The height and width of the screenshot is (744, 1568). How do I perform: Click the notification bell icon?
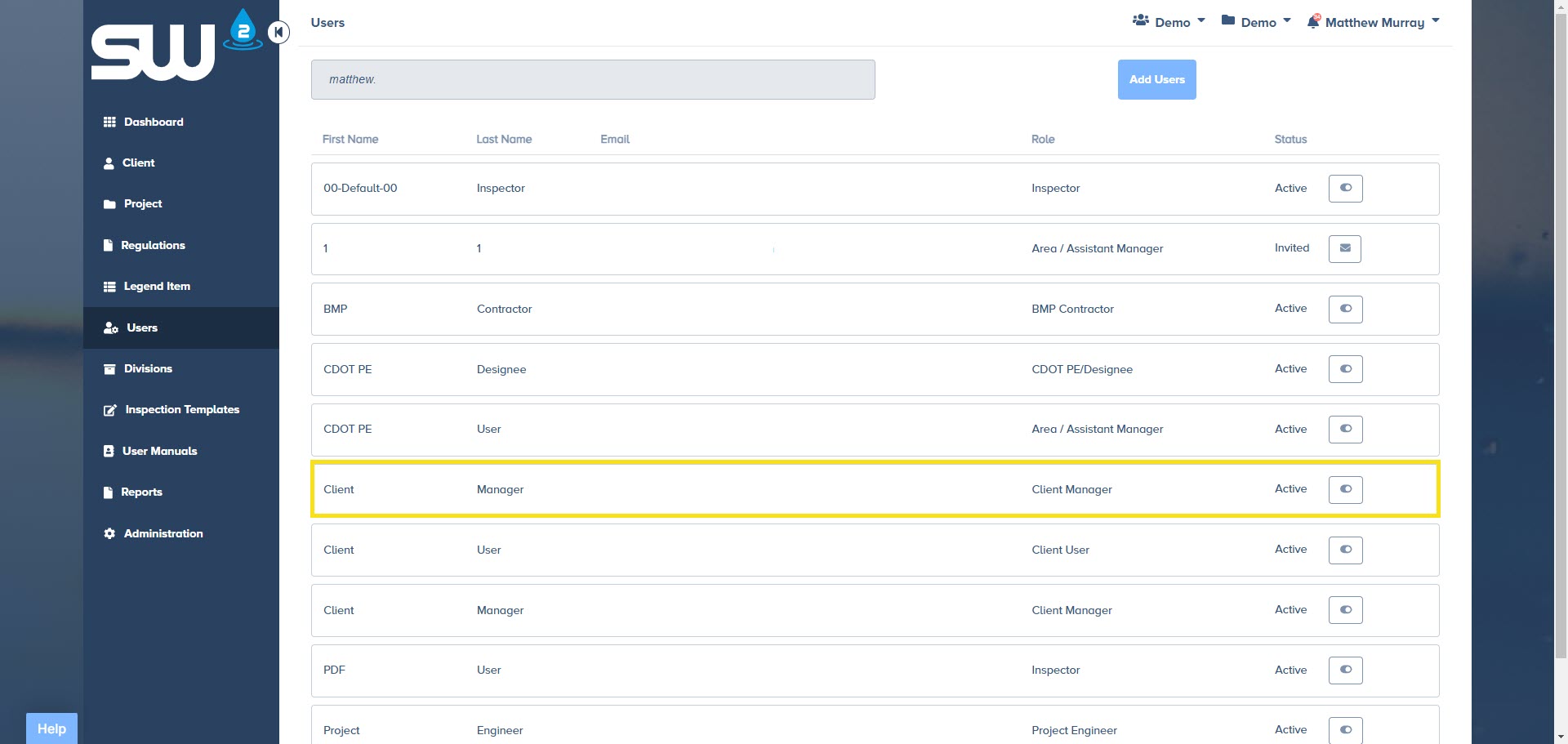[1313, 22]
